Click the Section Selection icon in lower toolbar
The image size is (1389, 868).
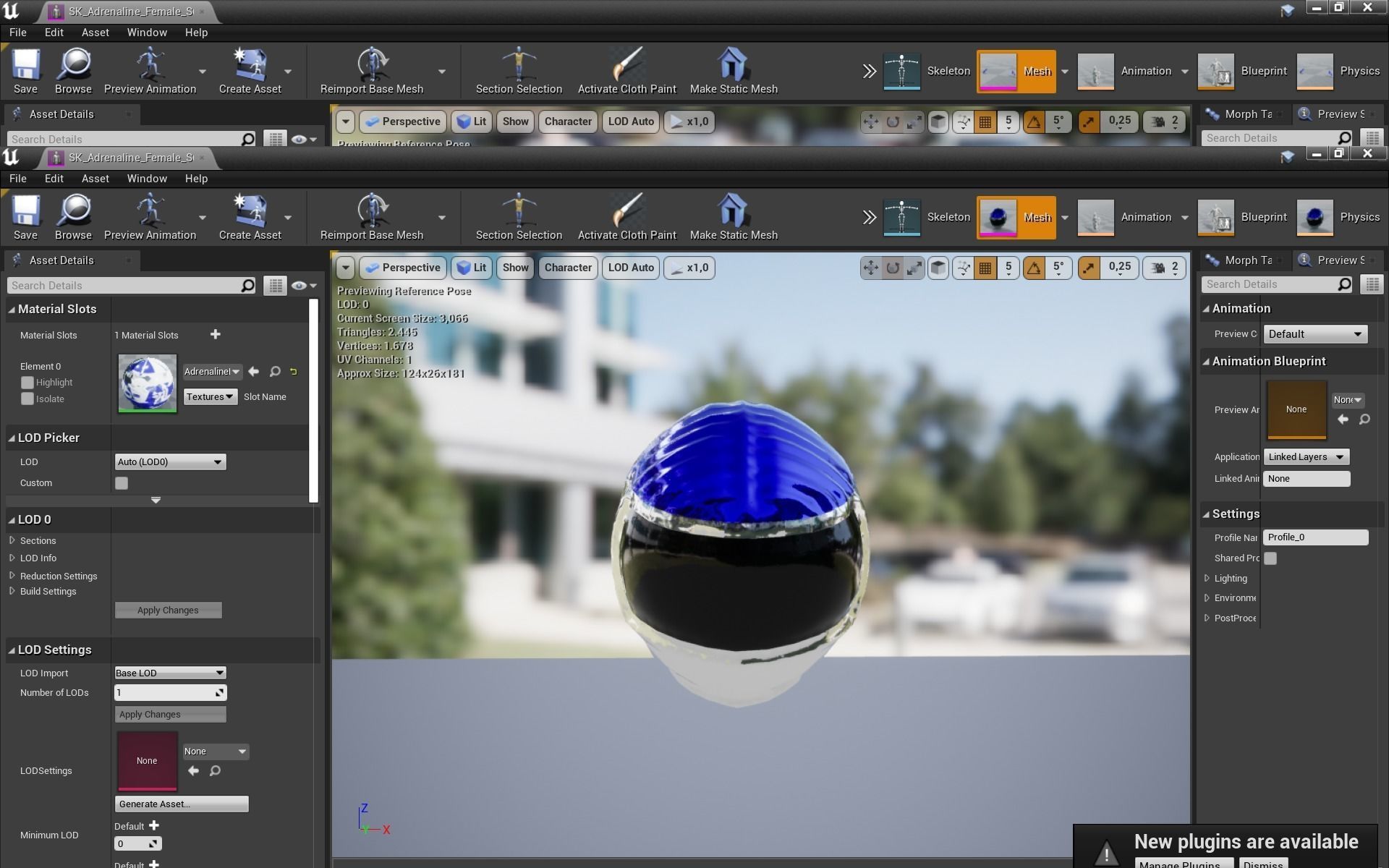point(518,211)
